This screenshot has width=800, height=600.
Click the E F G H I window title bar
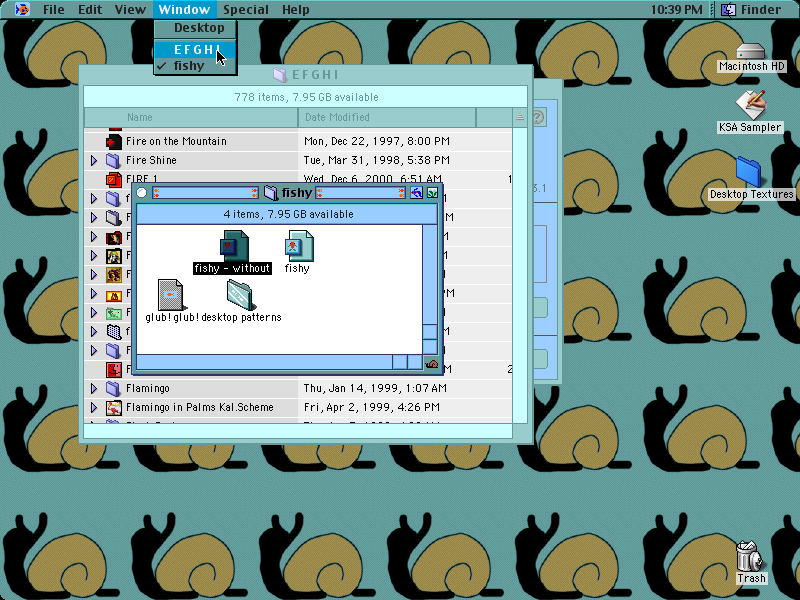tap(306, 75)
